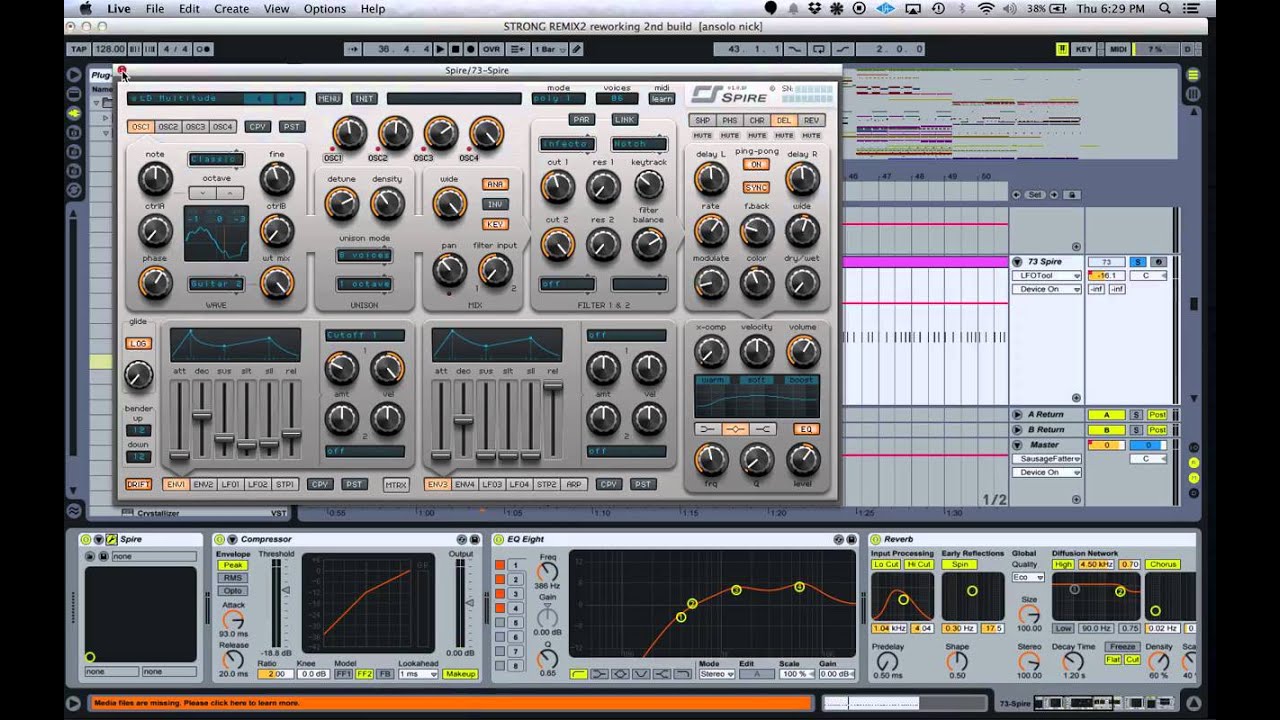Toggle the KEY map mode switch
This screenshot has width=1280, height=720.
point(1084,49)
